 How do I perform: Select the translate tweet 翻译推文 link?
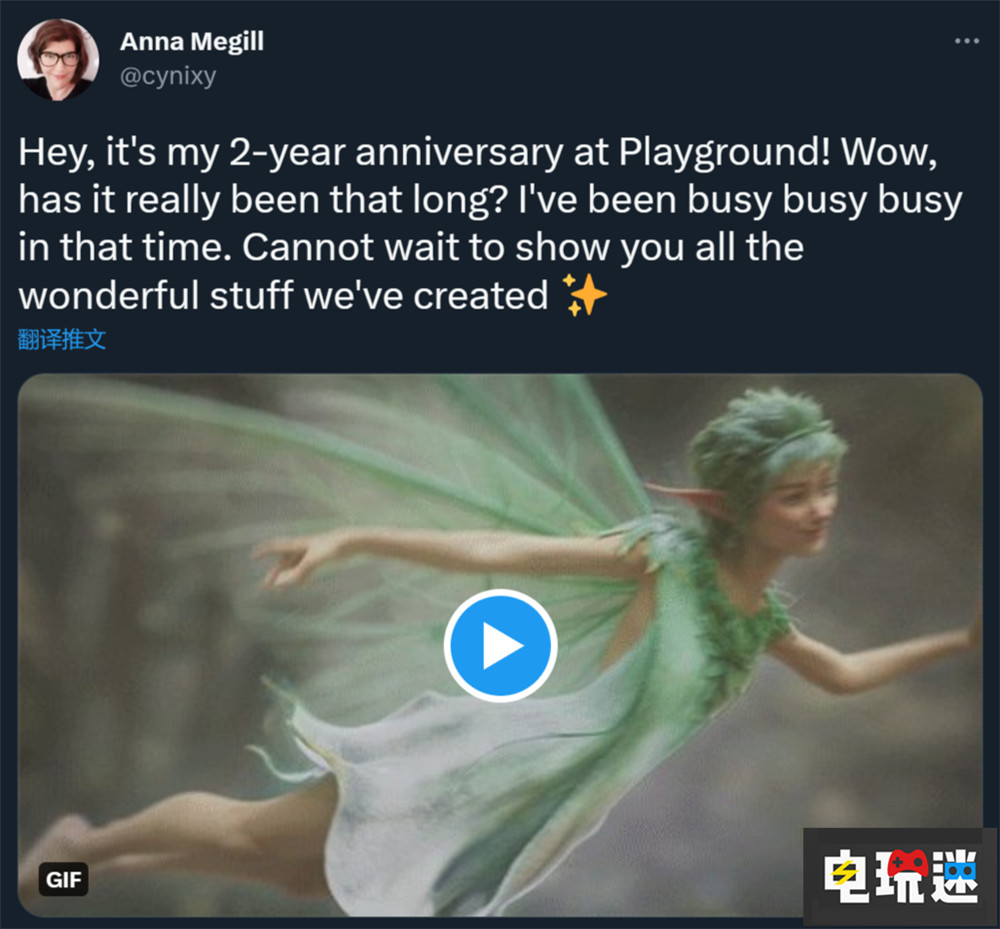point(62,338)
